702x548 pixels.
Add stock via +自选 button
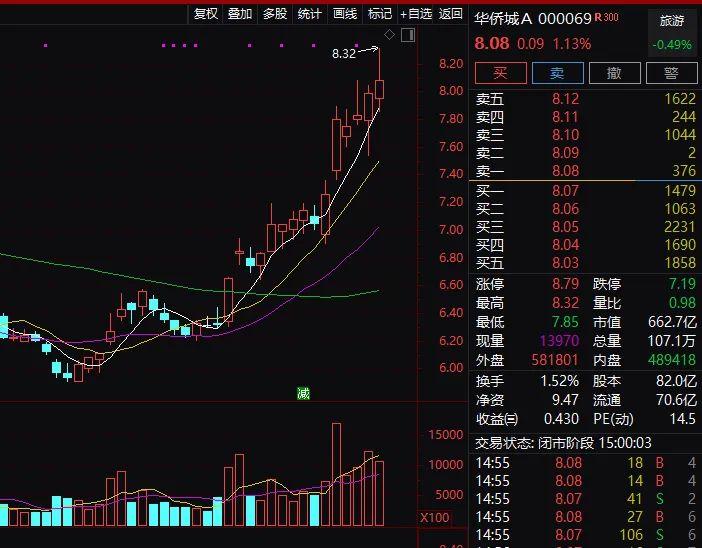pyautogui.click(x=416, y=13)
